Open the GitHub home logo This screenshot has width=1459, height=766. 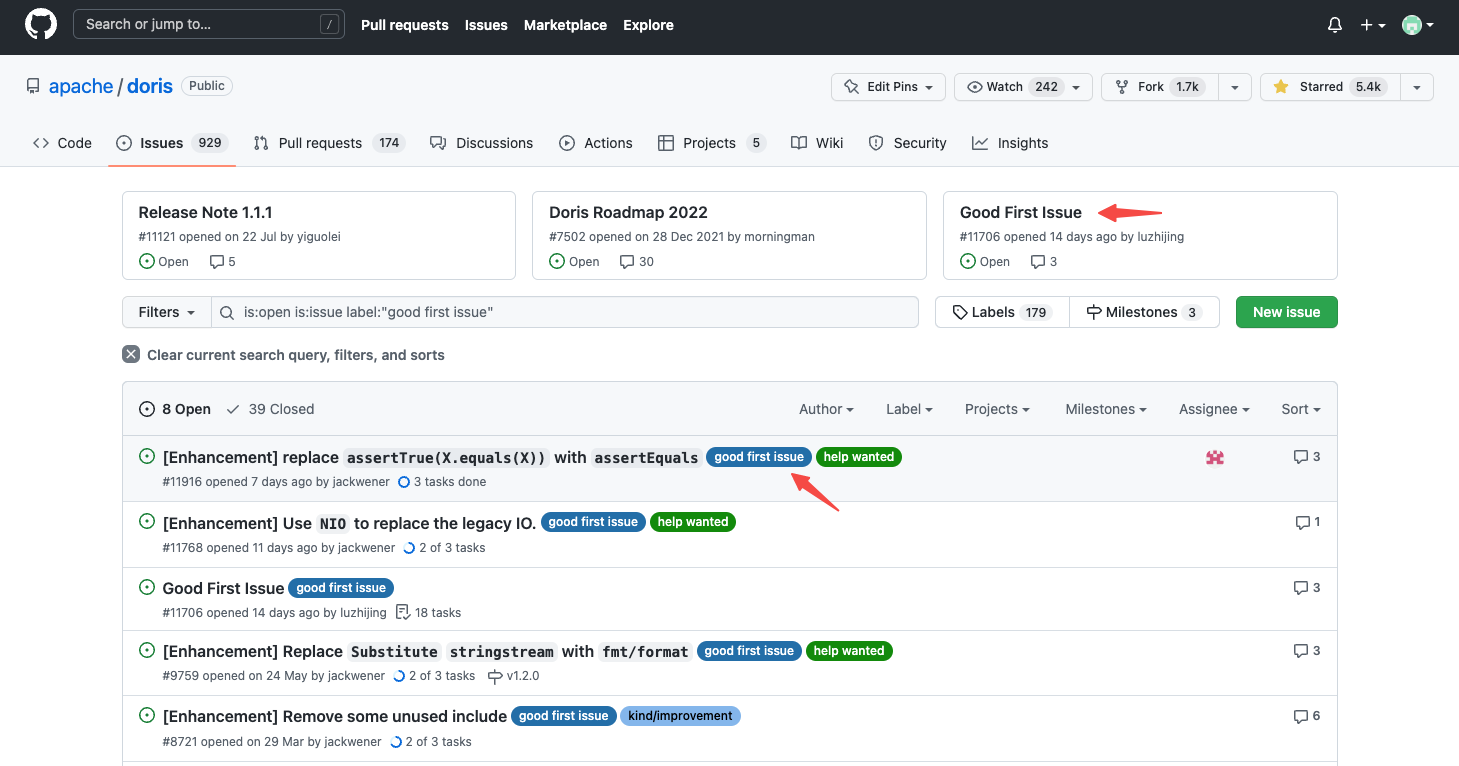pos(41,24)
